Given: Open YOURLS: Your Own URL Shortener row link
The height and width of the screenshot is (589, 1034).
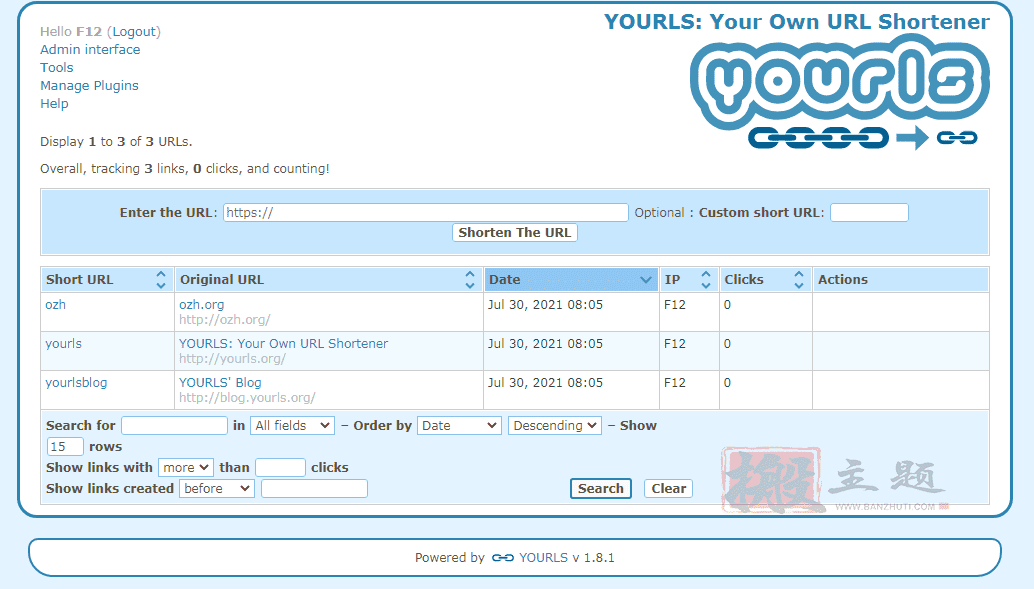Looking at the screenshot, I should tap(284, 344).
